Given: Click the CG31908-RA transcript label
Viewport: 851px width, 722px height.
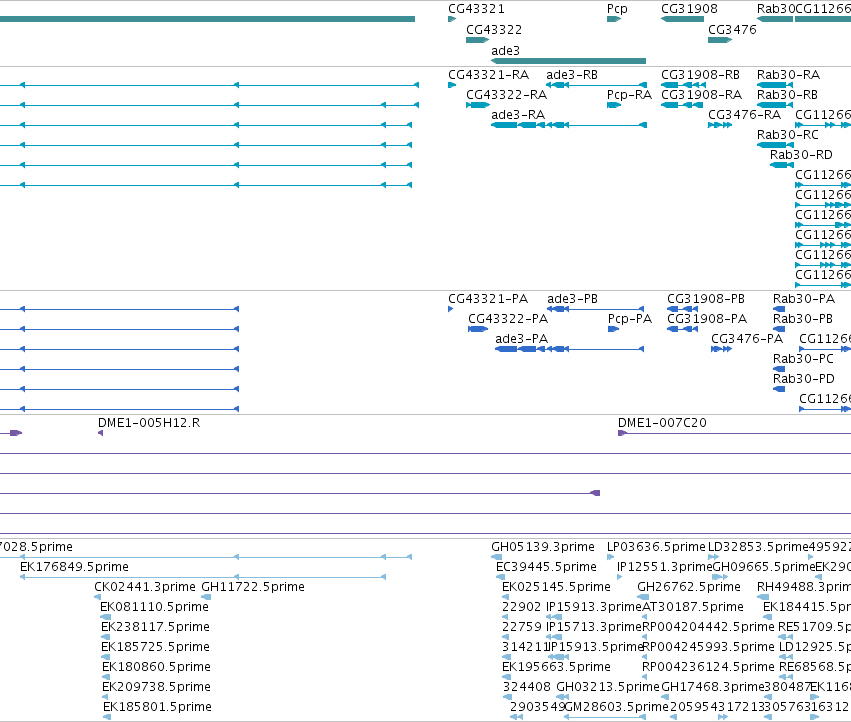Looking at the screenshot, I should [x=701, y=94].
